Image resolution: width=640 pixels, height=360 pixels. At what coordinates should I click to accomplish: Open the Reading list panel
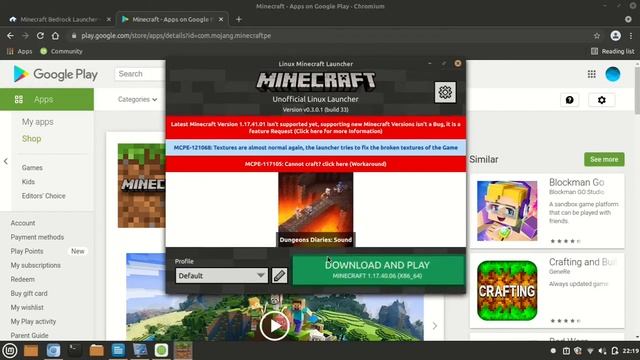(613, 51)
